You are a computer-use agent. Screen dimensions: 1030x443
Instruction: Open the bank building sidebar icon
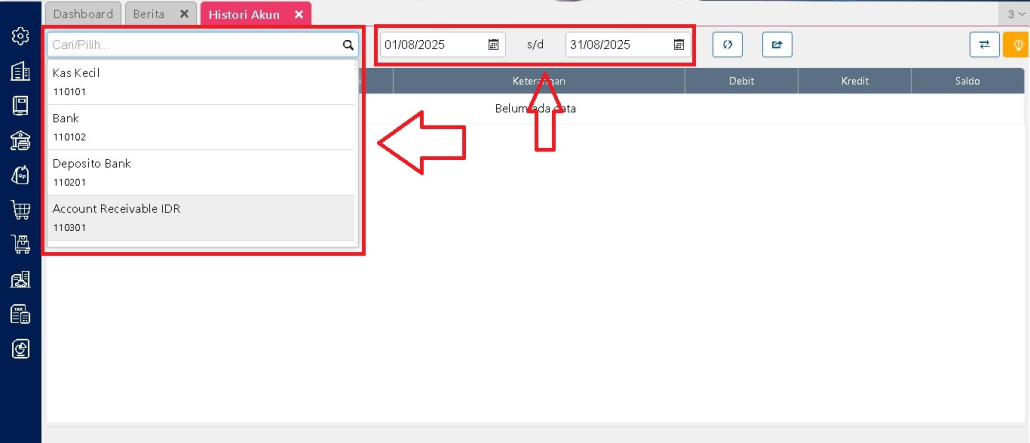click(20, 140)
